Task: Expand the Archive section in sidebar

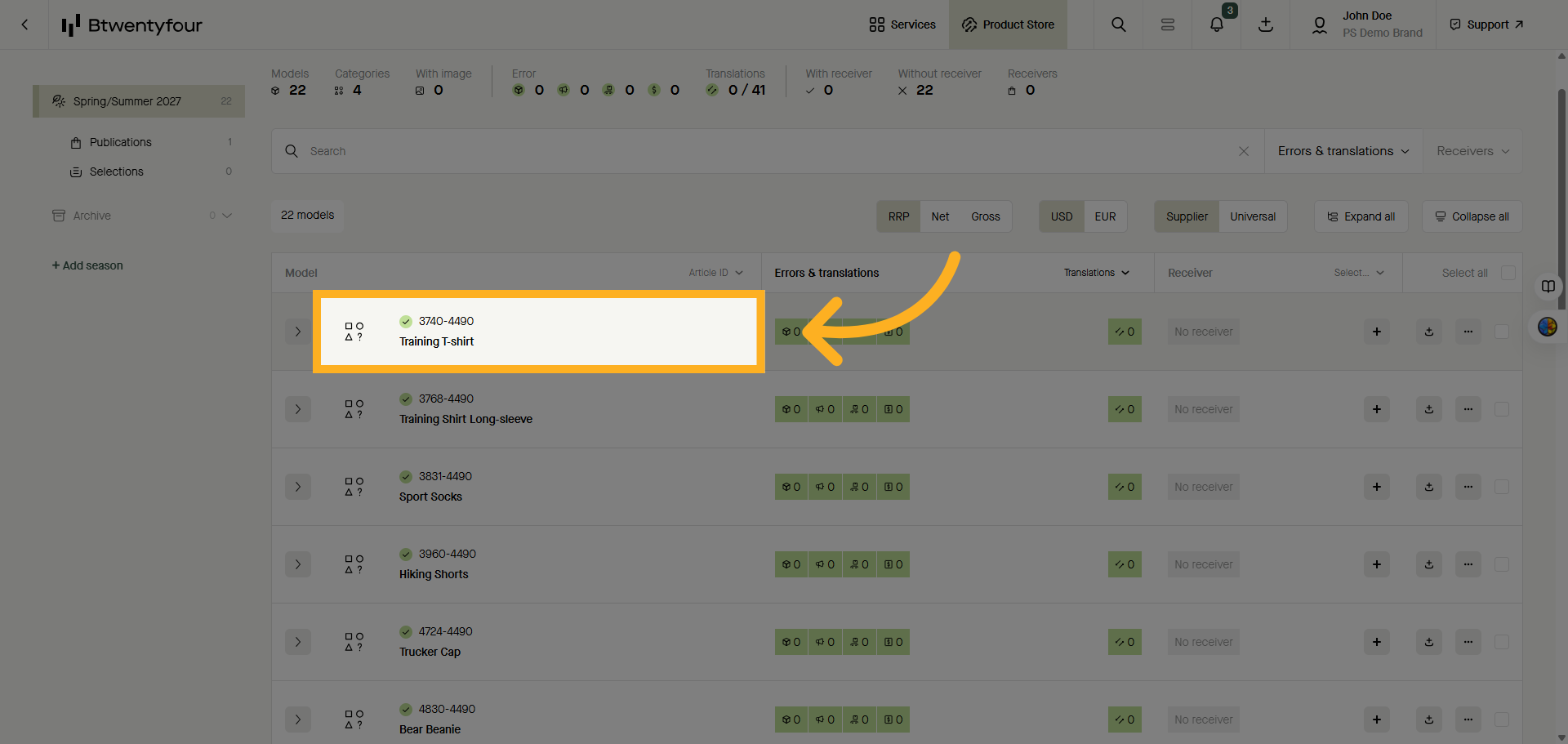Action: [x=227, y=216]
